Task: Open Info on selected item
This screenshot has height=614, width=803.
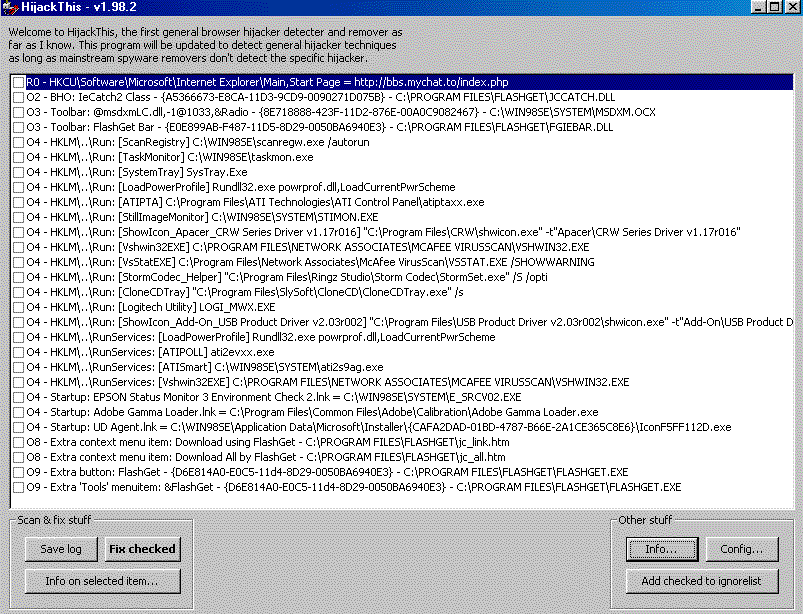Action: coord(102,581)
